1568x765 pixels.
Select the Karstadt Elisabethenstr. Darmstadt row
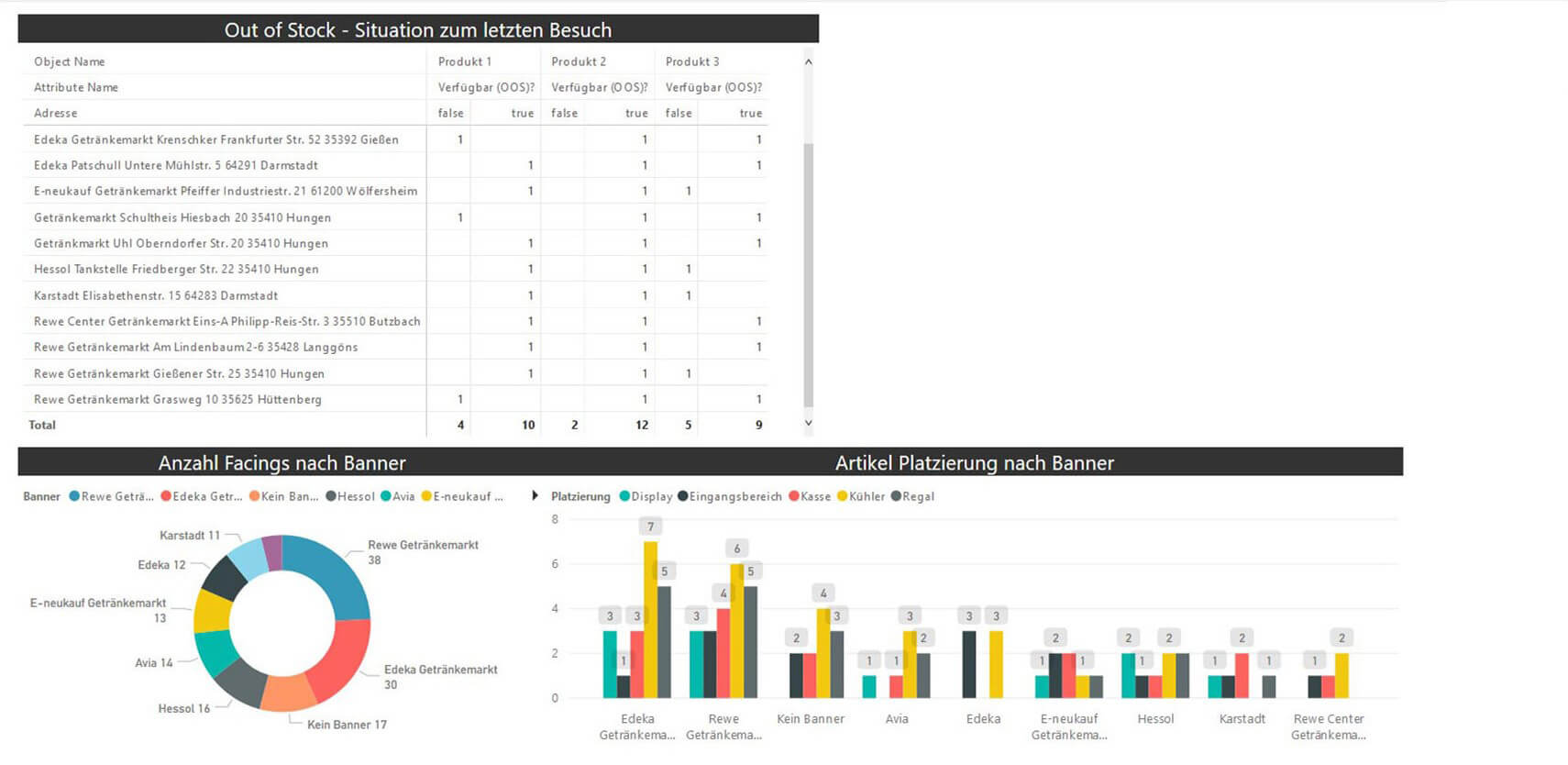point(394,295)
